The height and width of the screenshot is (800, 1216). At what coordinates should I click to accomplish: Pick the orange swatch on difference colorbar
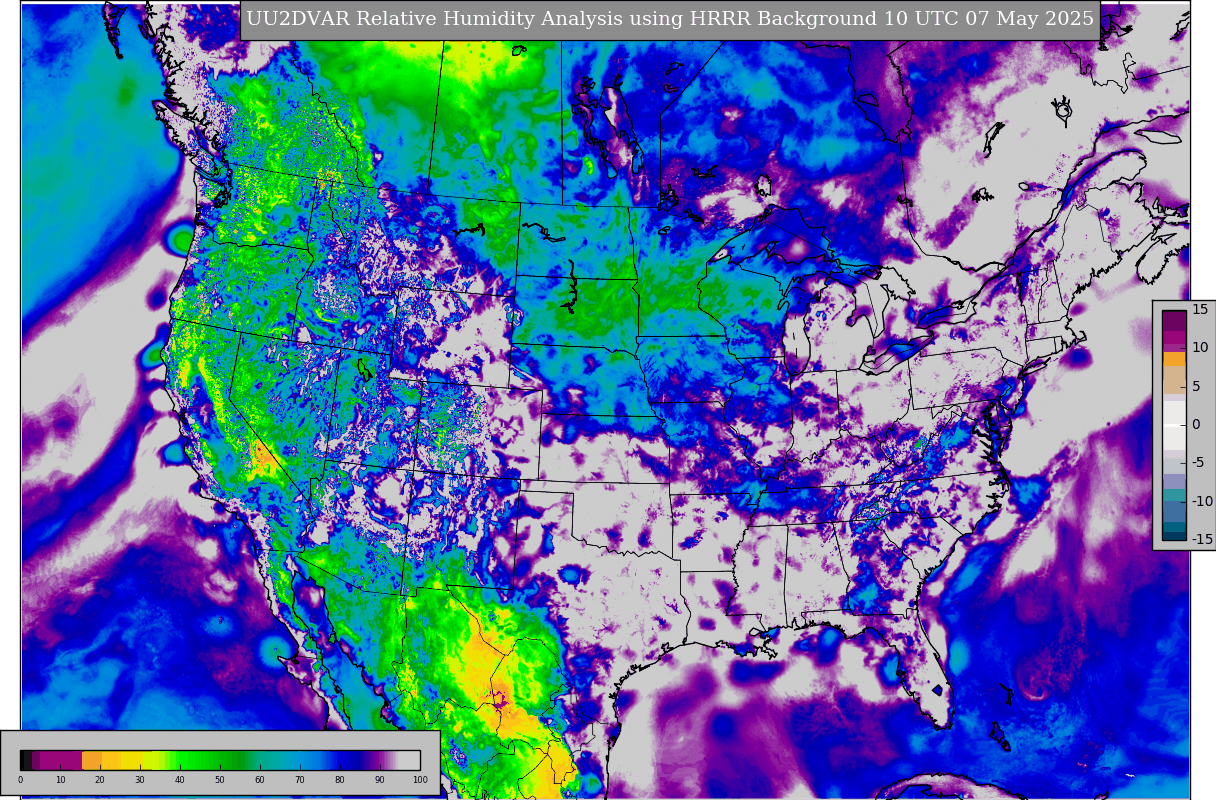pyautogui.click(x=1174, y=359)
